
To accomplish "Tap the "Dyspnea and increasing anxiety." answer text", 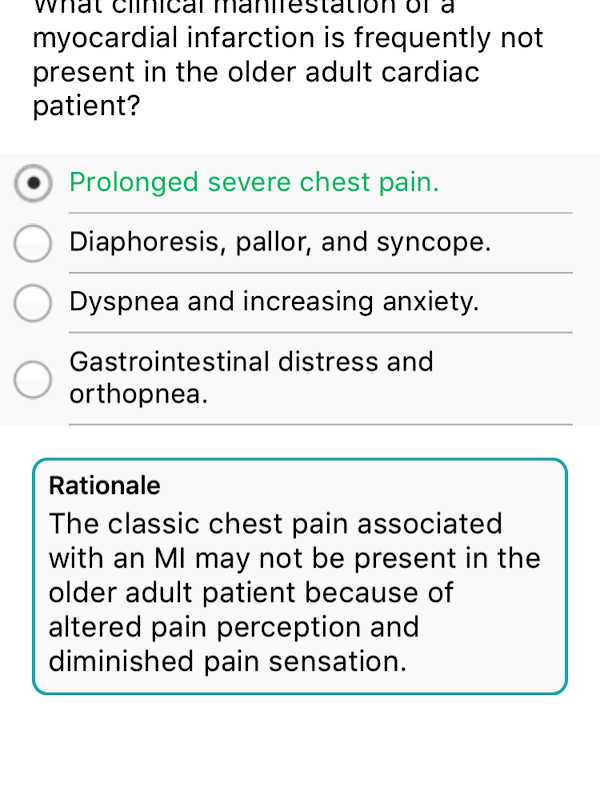I will pyautogui.click(x=275, y=302).
